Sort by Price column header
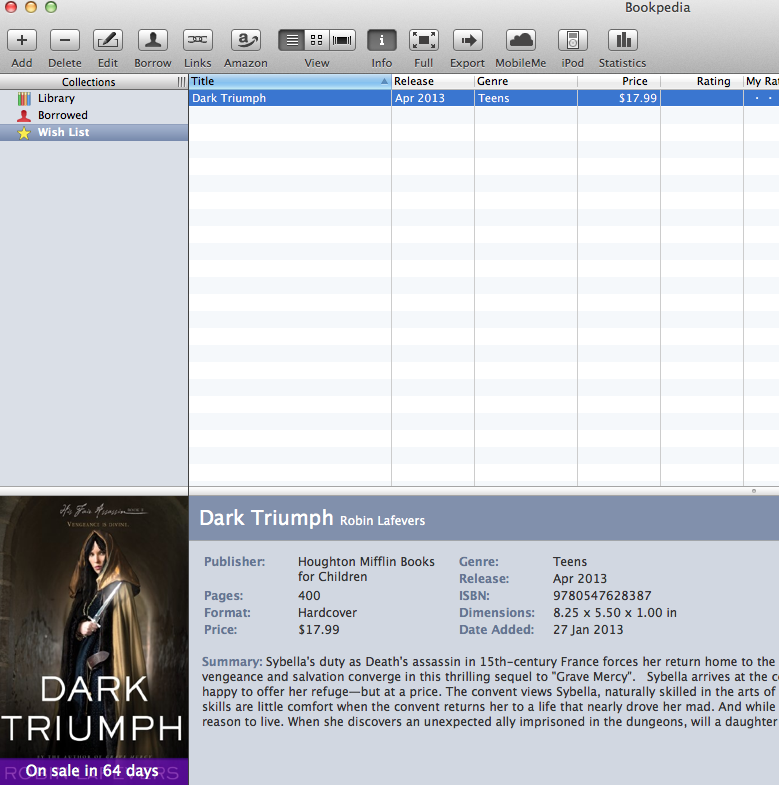Image resolution: width=779 pixels, height=785 pixels. click(x=619, y=81)
